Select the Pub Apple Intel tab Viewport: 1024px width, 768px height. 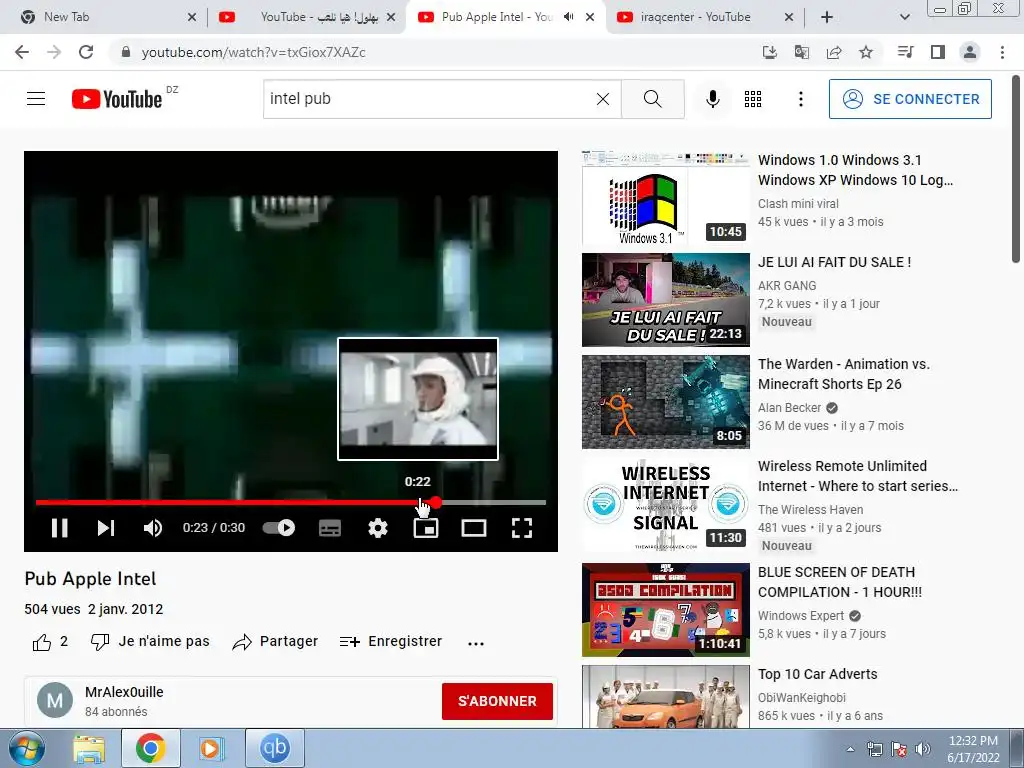[x=496, y=17]
